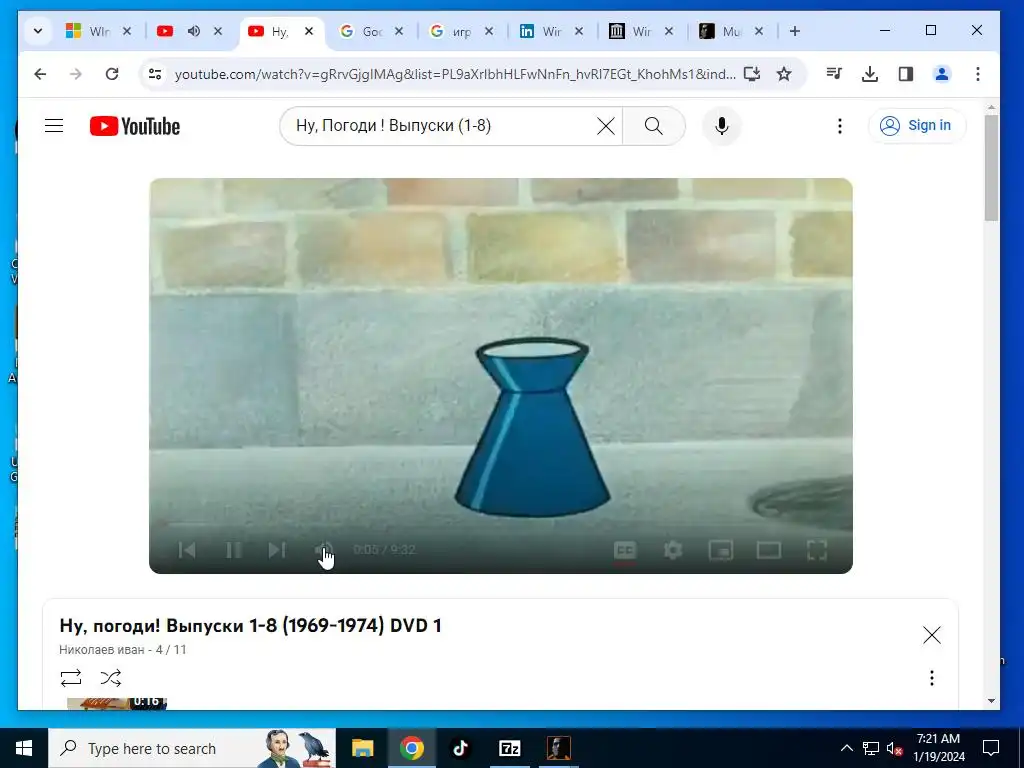
Task: Run search with the magnifier button
Action: pyautogui.click(x=654, y=126)
